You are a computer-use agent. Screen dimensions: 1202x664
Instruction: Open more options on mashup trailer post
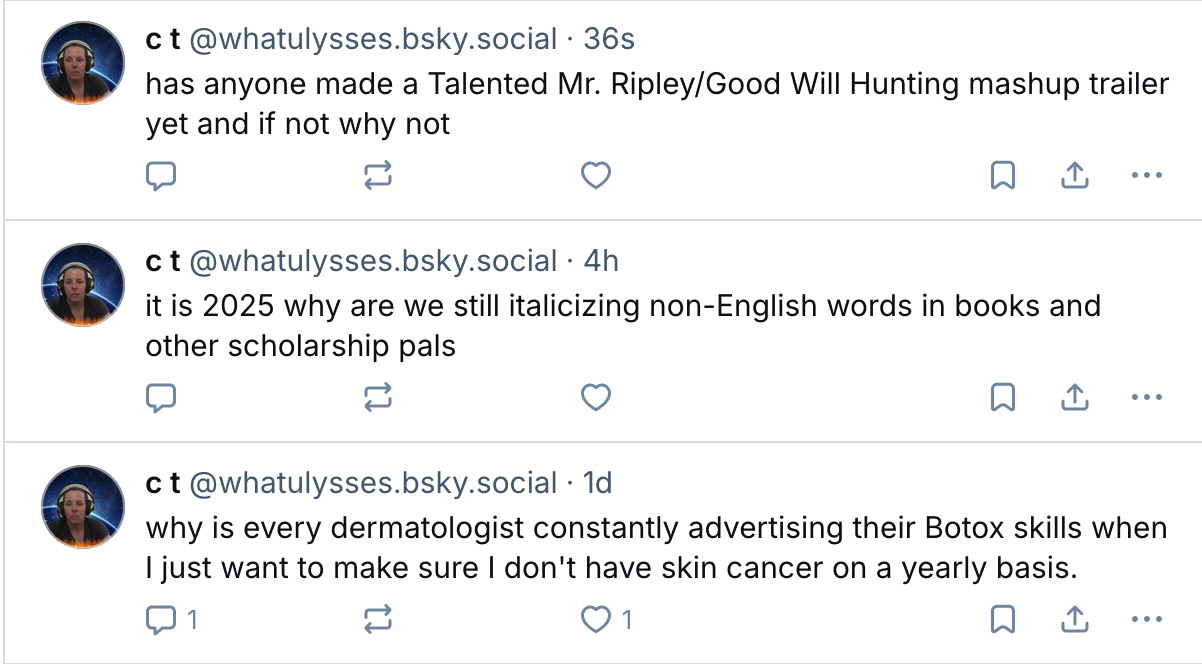1146,177
